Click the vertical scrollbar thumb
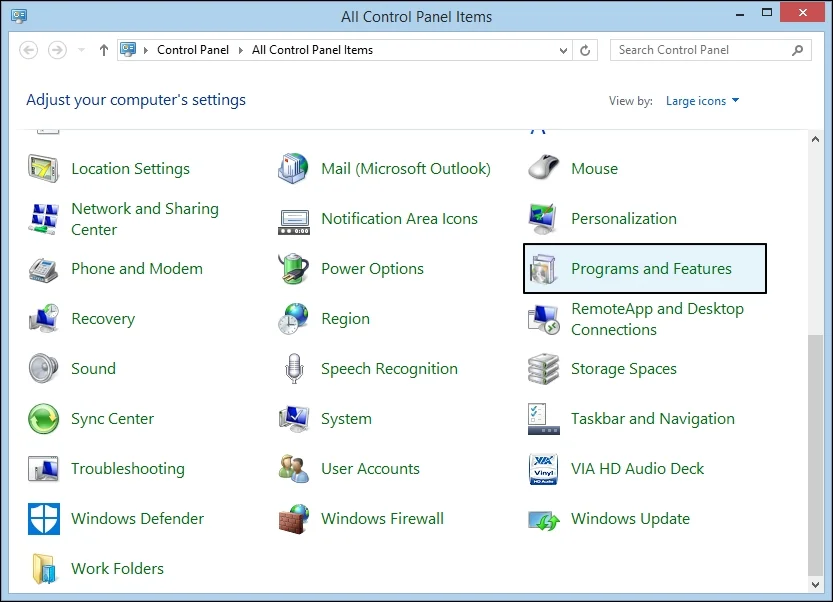 coord(815,455)
